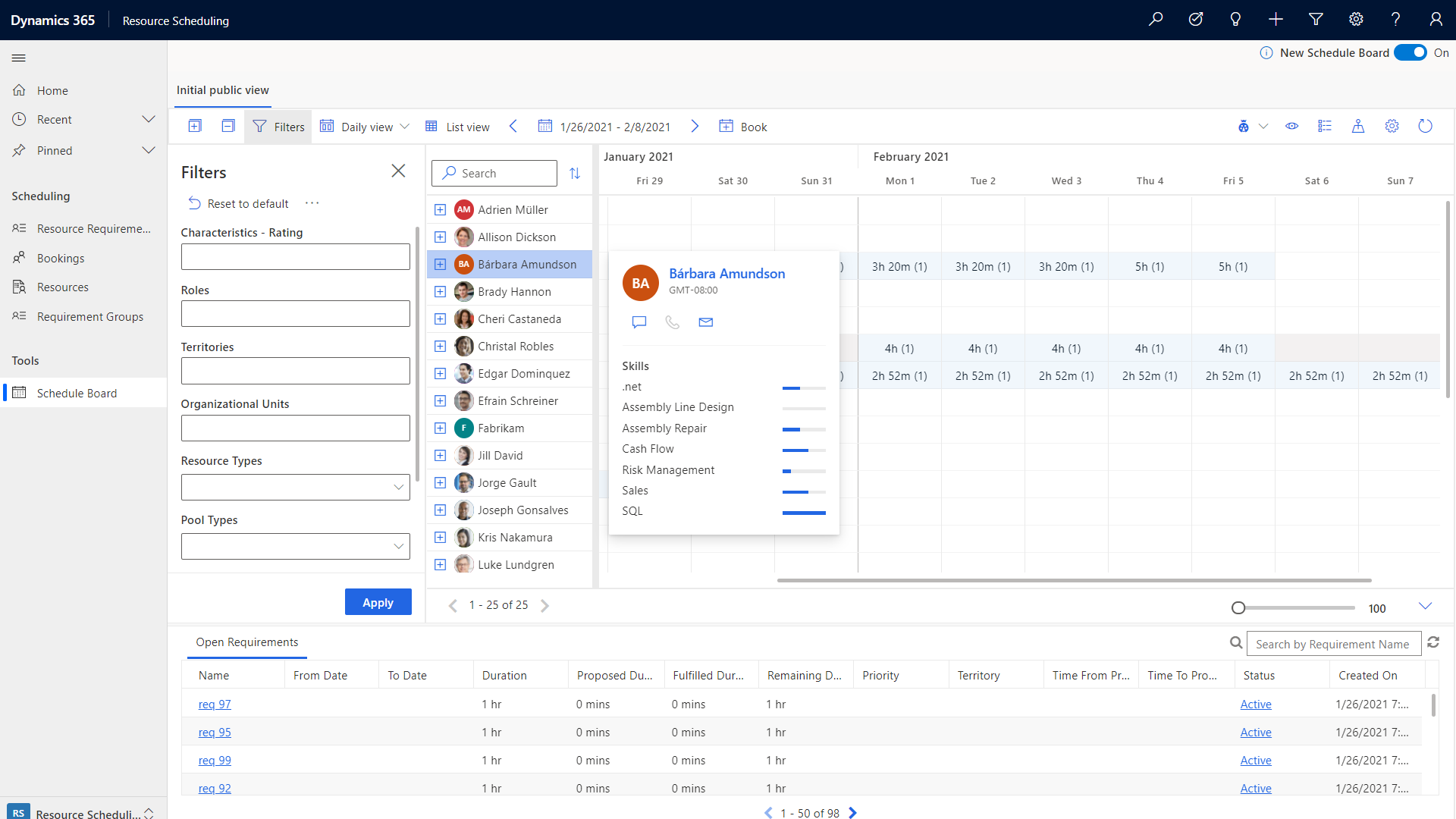Click Apply button to apply filters
The height and width of the screenshot is (819, 1456).
tap(378, 602)
